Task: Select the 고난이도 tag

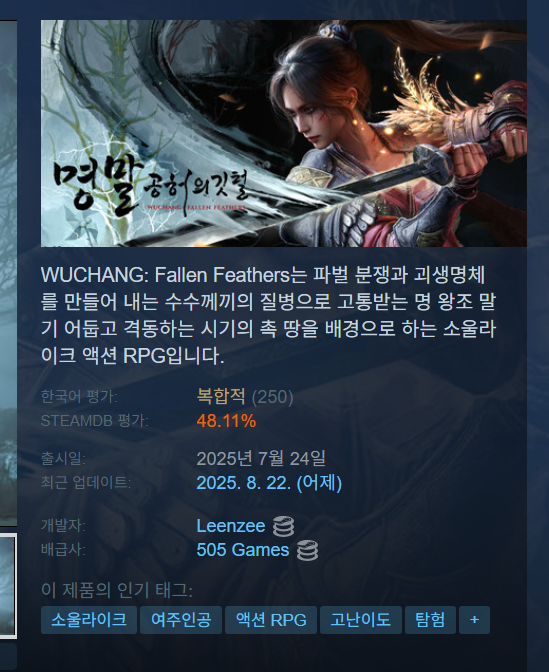Action: 360,620
